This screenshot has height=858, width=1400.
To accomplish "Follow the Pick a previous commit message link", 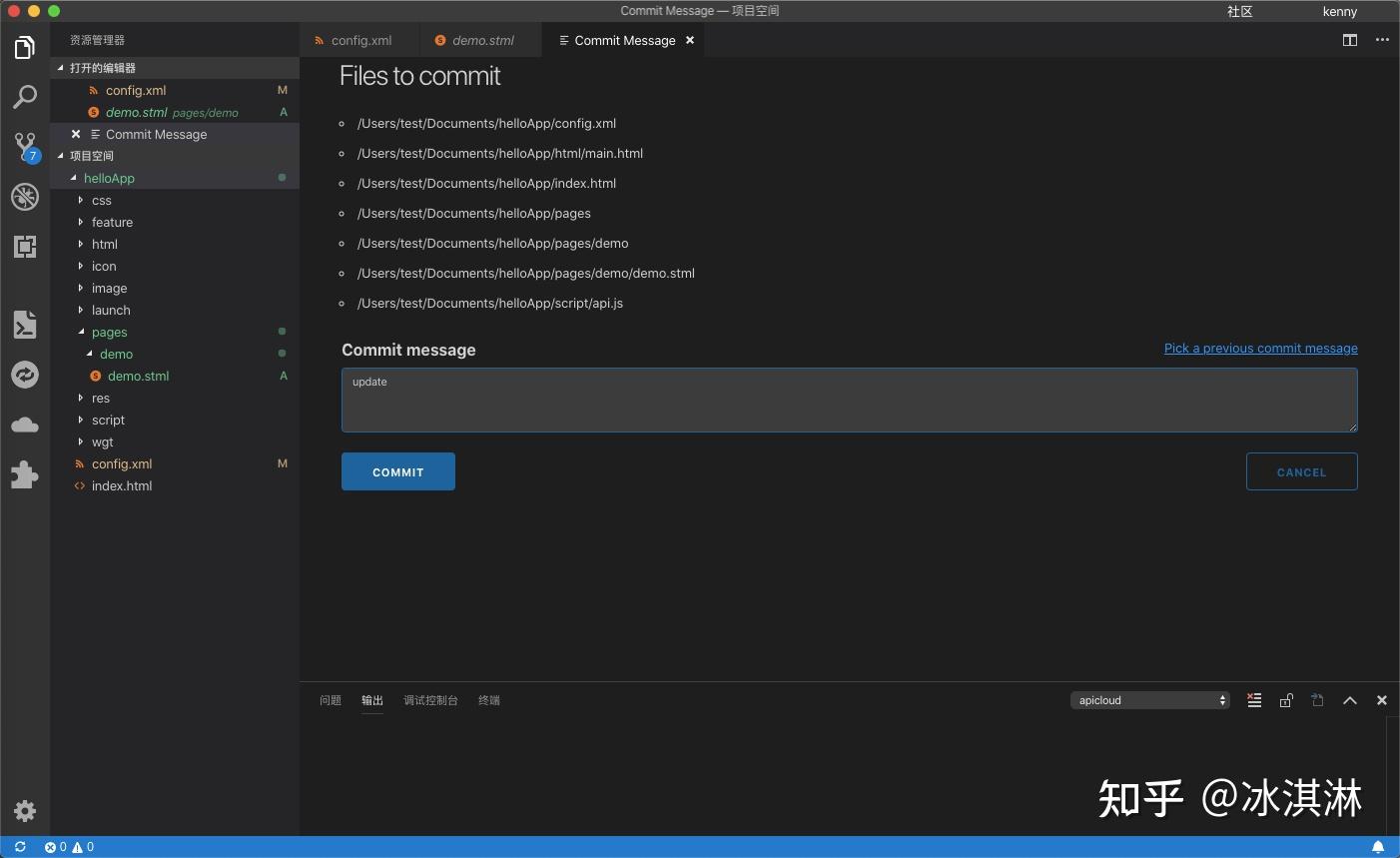I will [1261, 348].
